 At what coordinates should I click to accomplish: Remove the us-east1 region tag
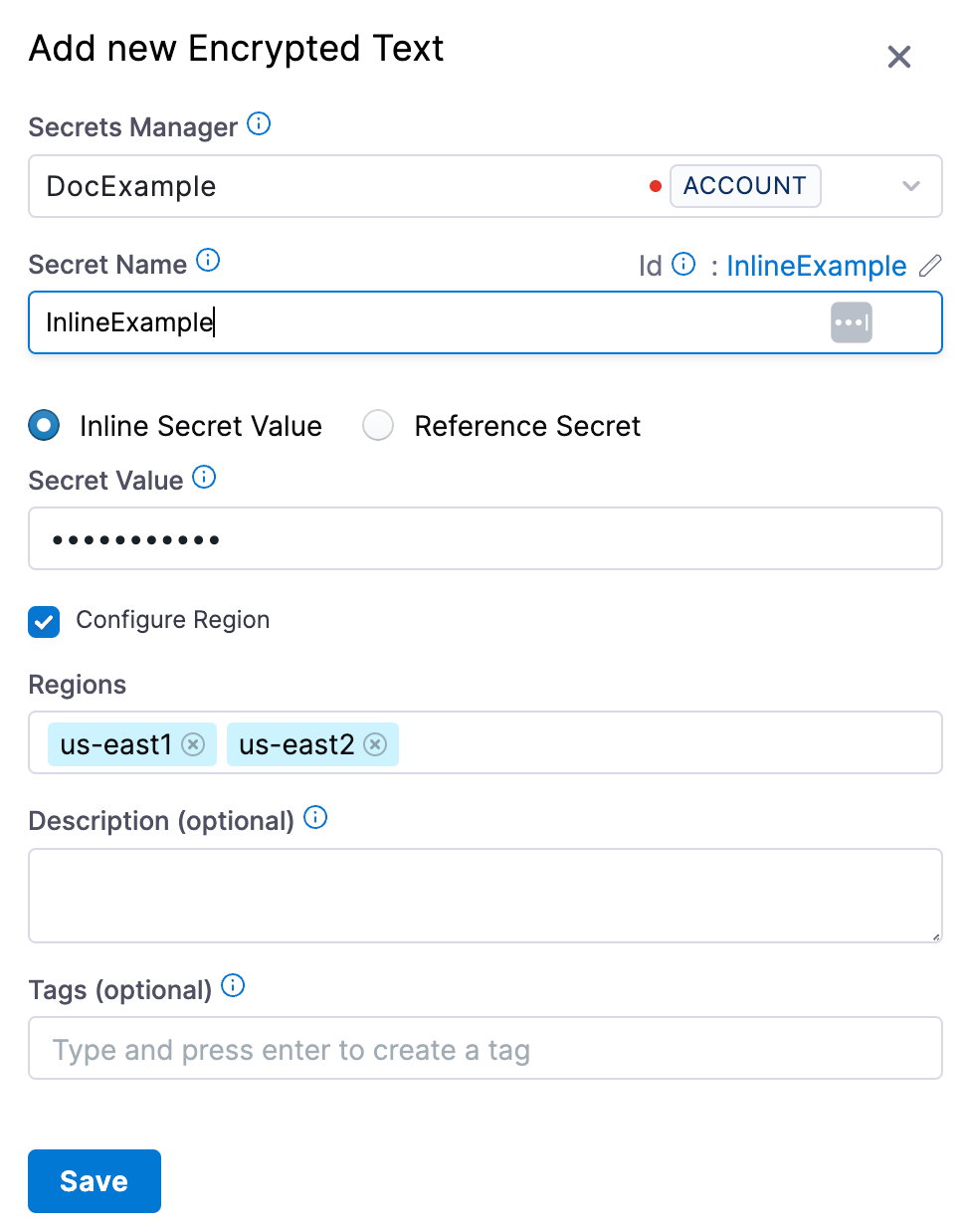pyautogui.click(x=194, y=744)
